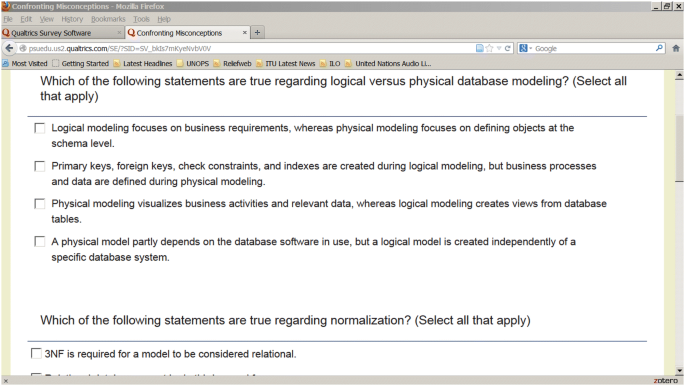Click the zotero status bar label

(666, 381)
